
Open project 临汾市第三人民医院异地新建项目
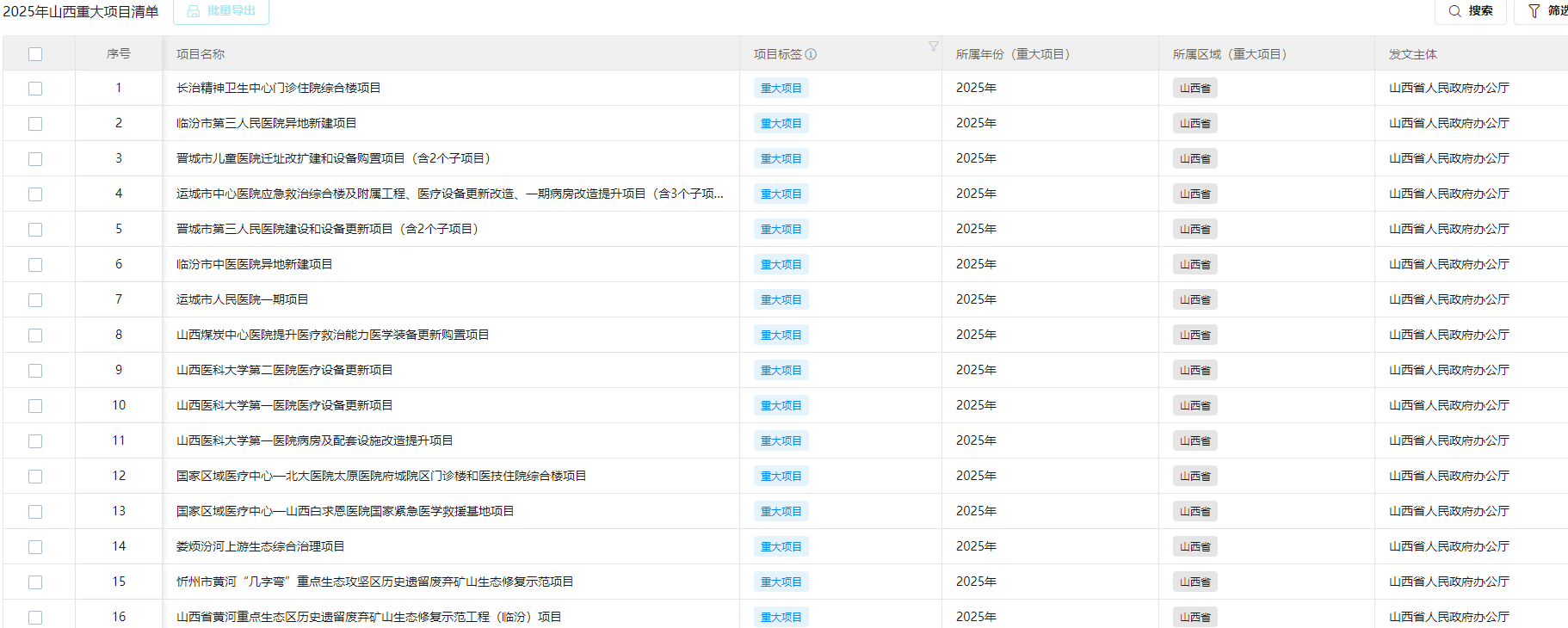pos(266,123)
